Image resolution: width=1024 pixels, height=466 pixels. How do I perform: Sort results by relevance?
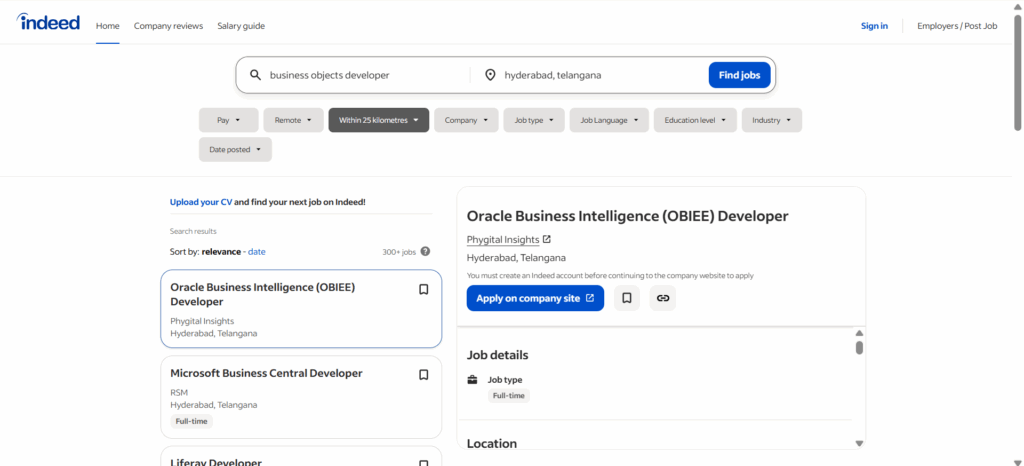click(221, 251)
